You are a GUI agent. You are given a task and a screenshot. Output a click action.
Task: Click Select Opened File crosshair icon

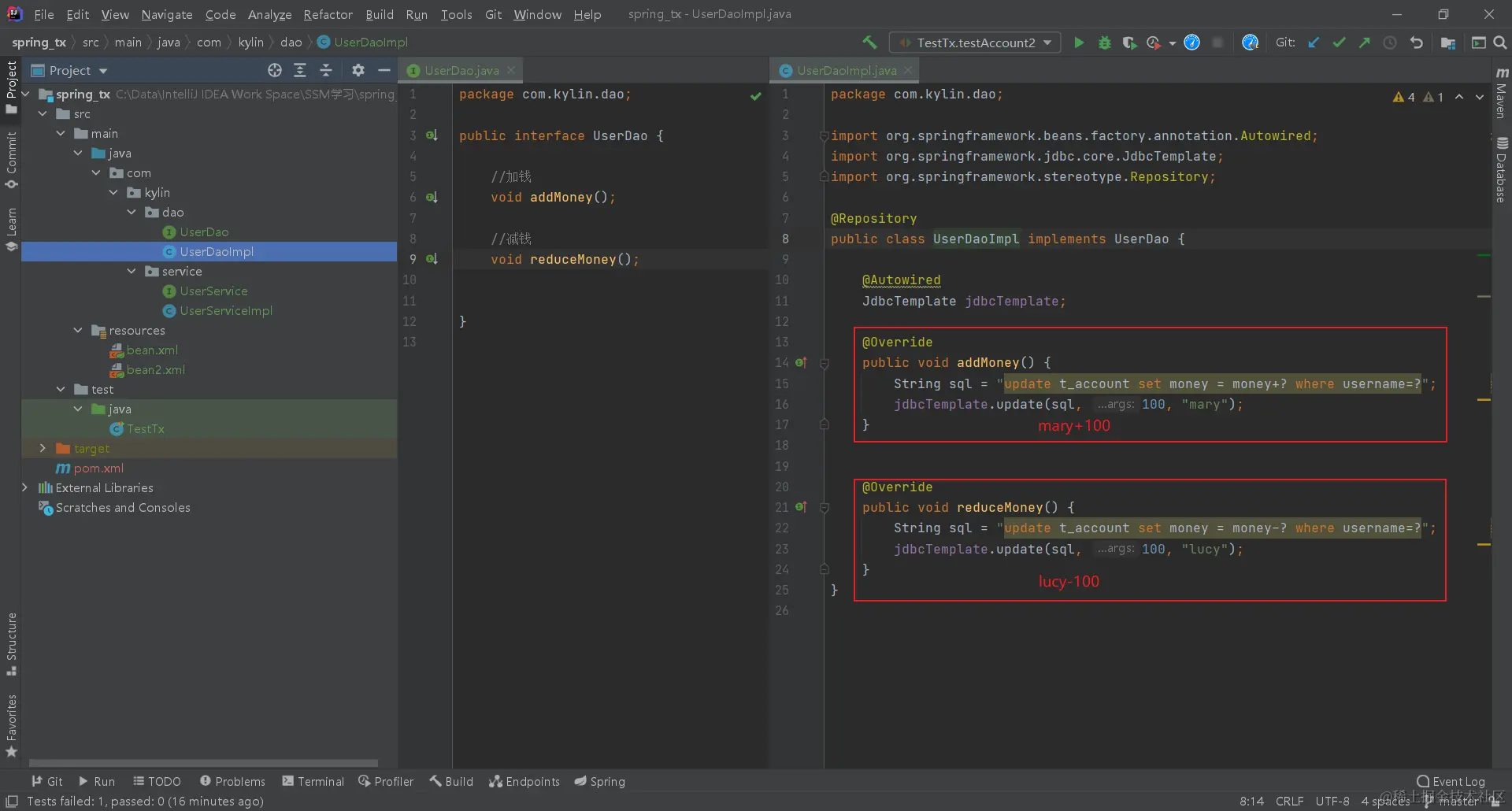(x=274, y=70)
